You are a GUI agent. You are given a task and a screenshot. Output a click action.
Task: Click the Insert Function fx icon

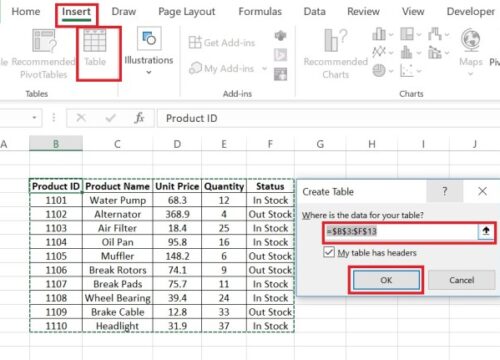(x=139, y=118)
